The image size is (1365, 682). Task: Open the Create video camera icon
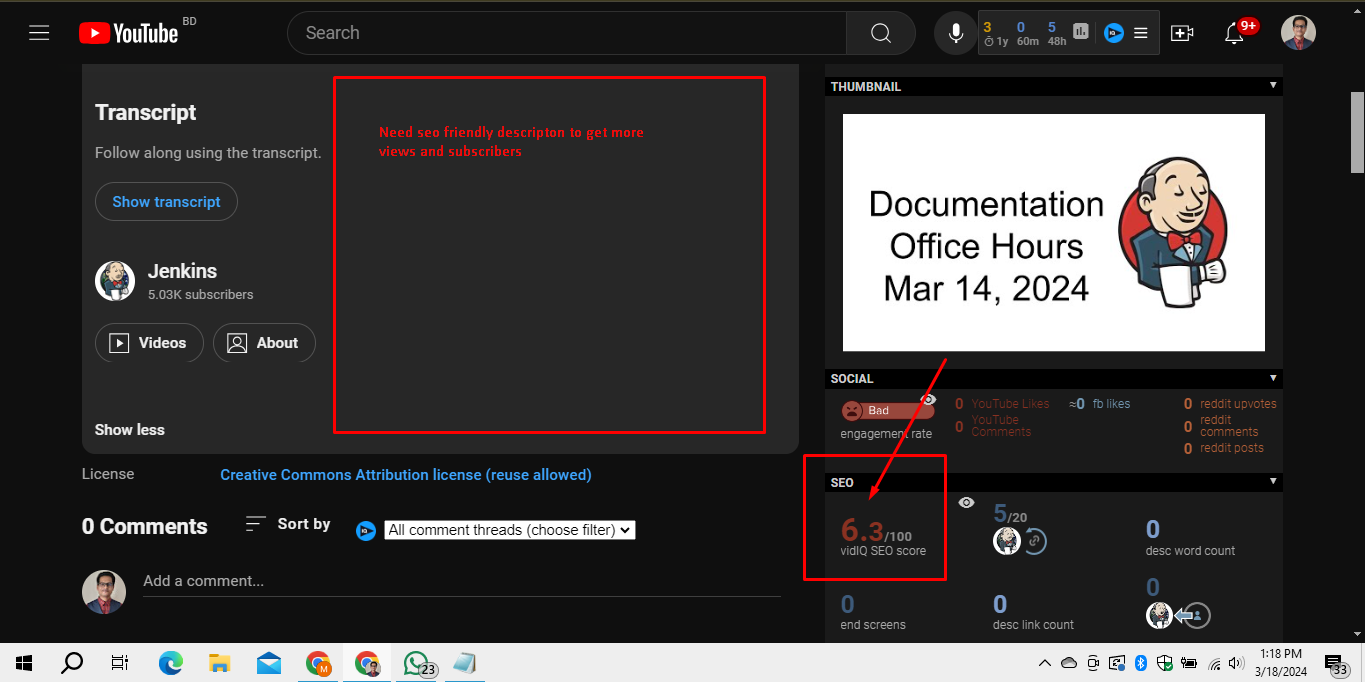(x=1182, y=33)
